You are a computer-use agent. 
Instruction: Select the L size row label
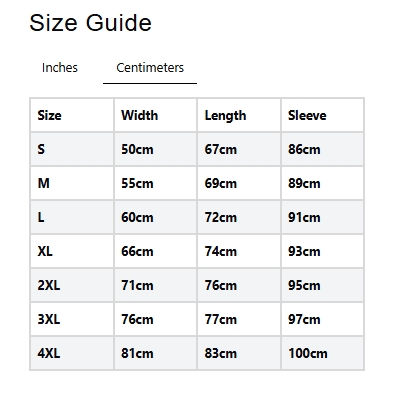tap(41, 217)
